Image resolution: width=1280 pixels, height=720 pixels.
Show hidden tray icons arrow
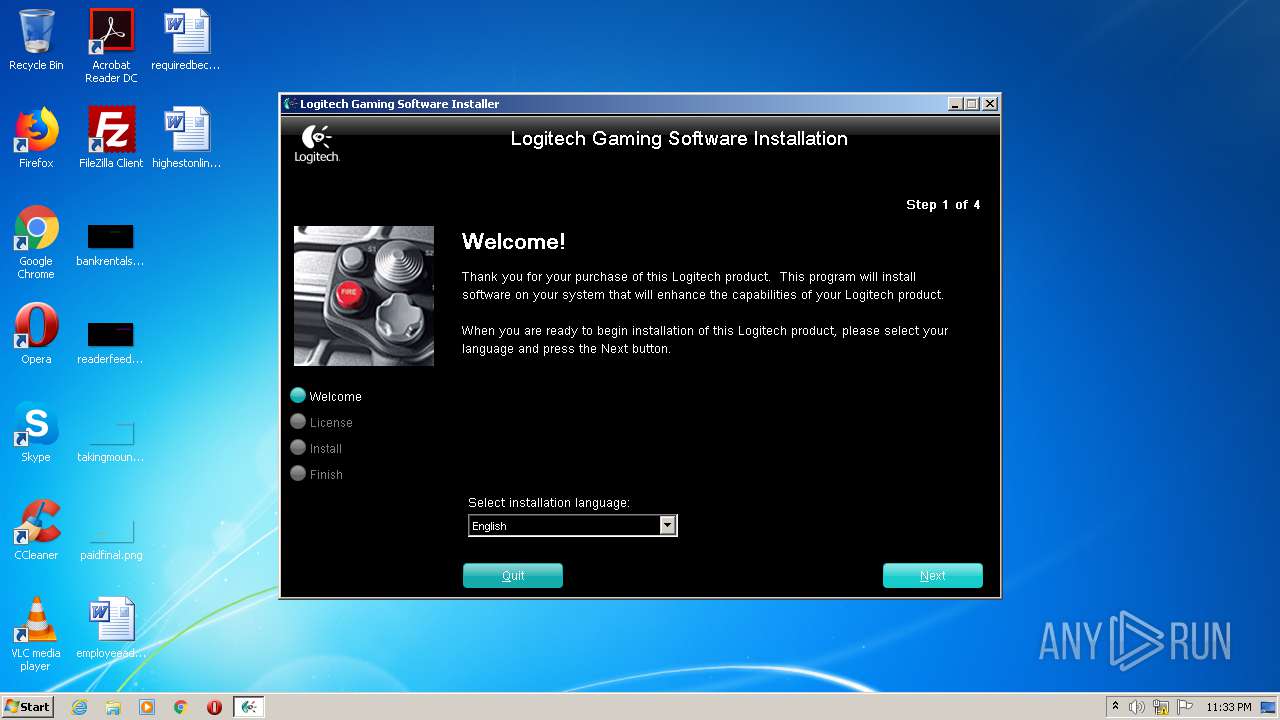[x=1115, y=707]
